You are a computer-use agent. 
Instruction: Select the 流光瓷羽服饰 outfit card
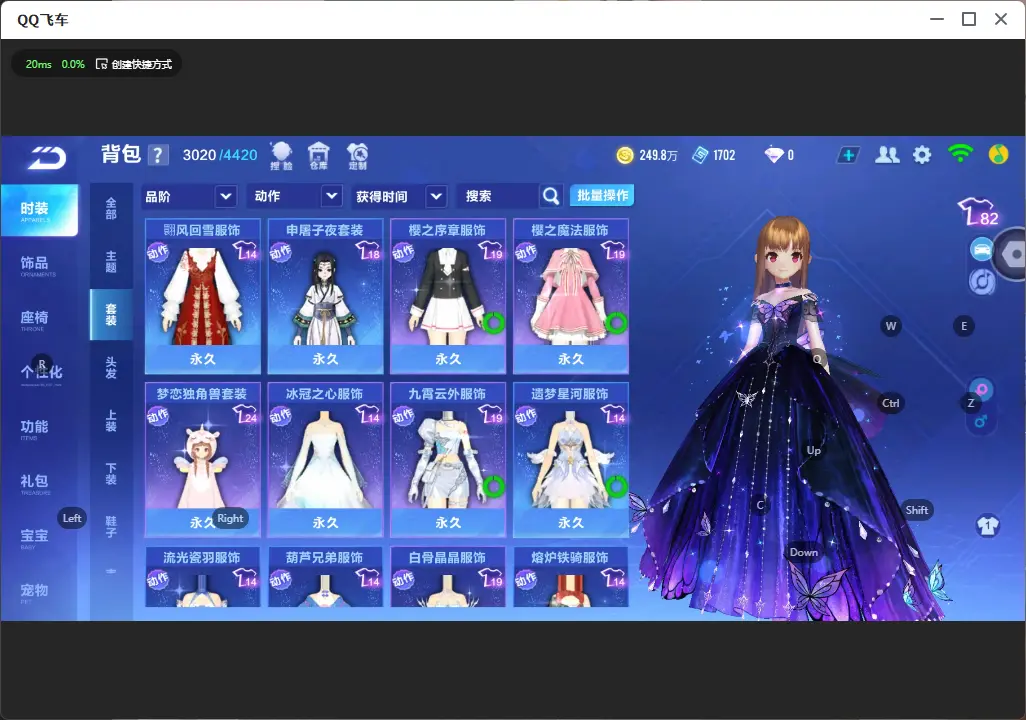click(x=203, y=577)
